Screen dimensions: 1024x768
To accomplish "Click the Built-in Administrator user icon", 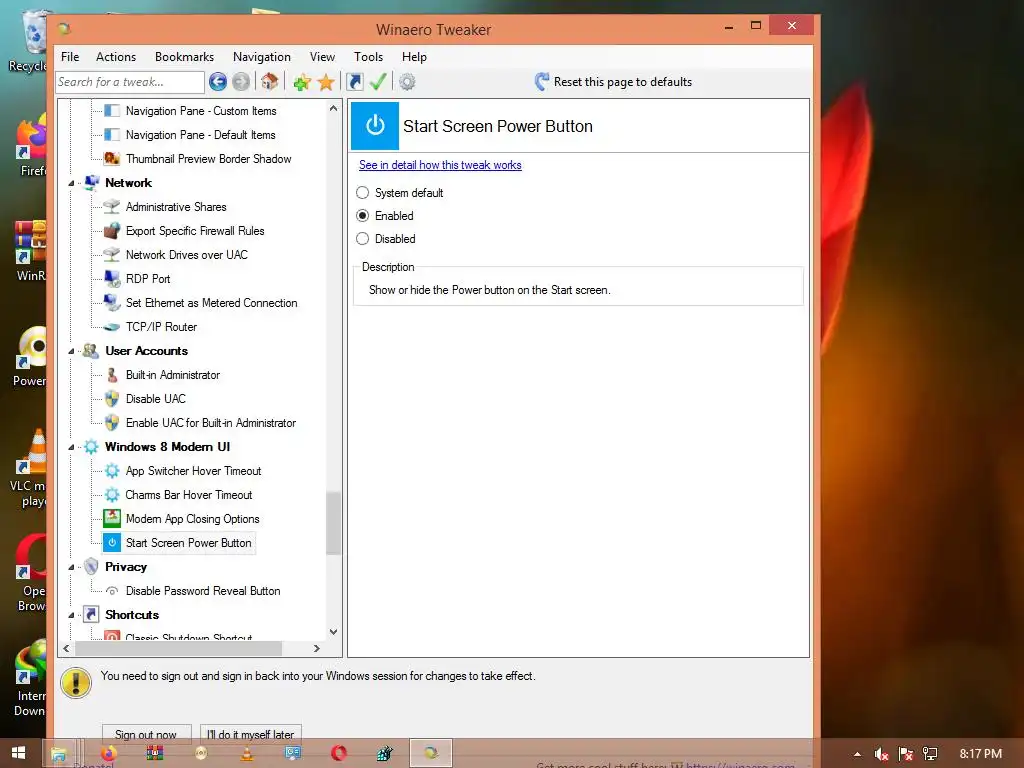I will click(112, 375).
